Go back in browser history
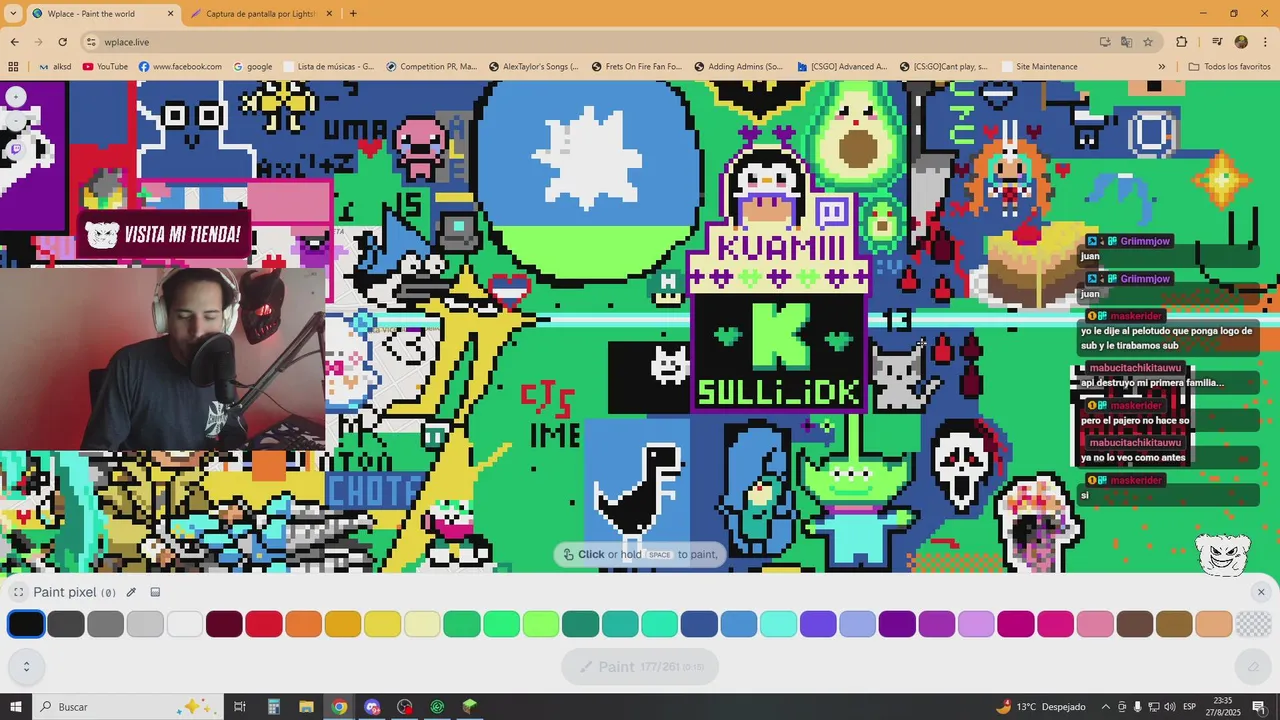 (14, 42)
